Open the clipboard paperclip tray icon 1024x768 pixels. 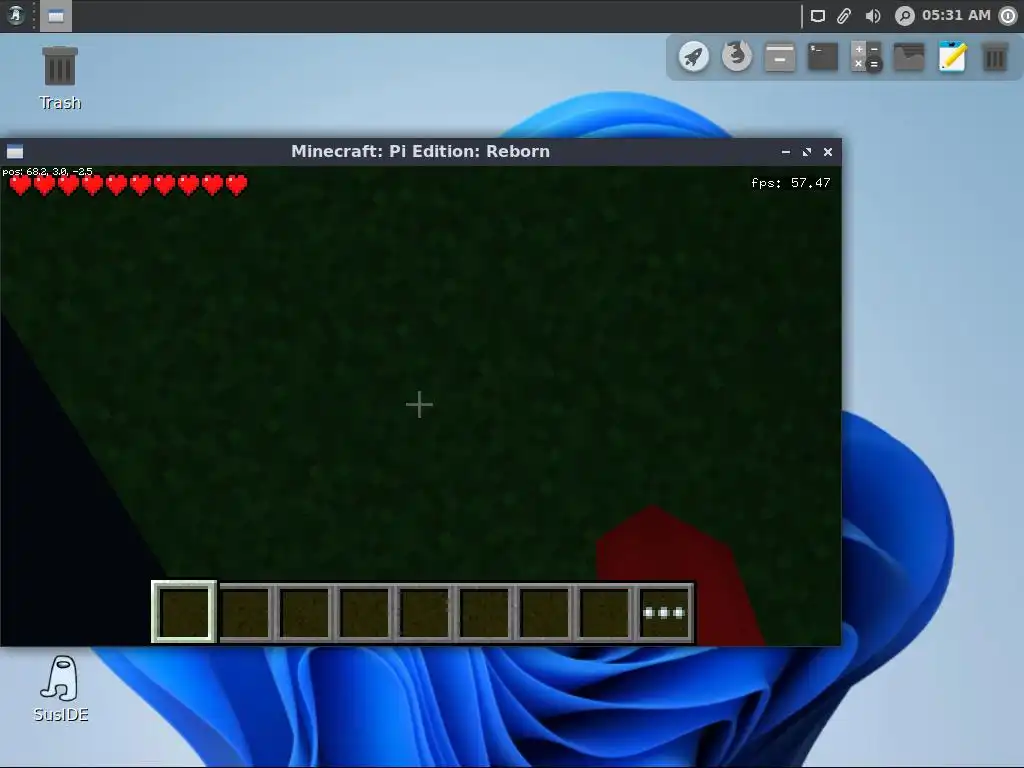pos(844,16)
